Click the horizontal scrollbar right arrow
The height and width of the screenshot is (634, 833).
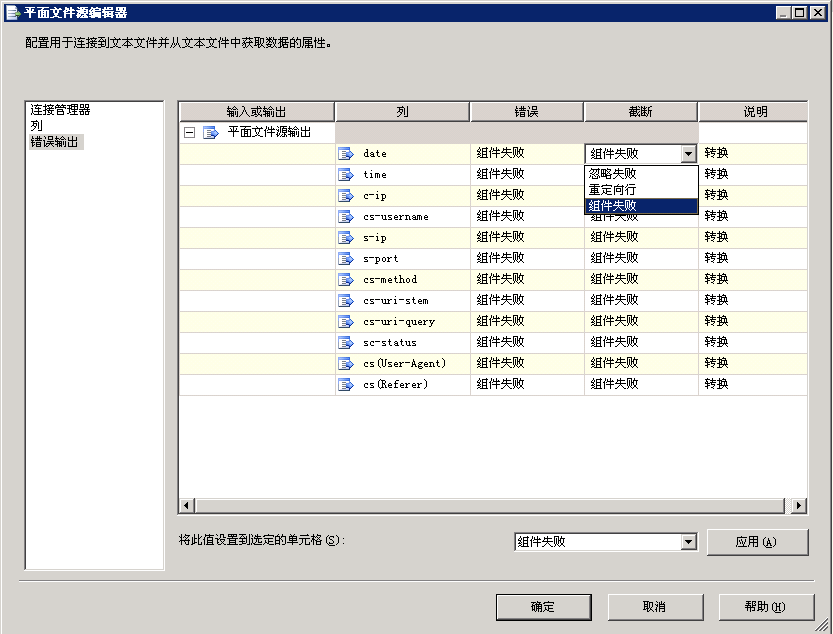798,505
